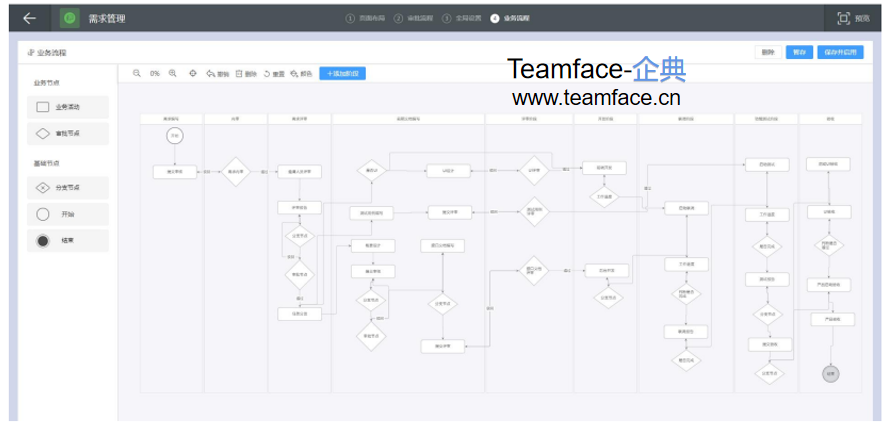Zoom out of the flowchart canvas
This screenshot has width=891, height=431.
pyautogui.click(x=137, y=73)
